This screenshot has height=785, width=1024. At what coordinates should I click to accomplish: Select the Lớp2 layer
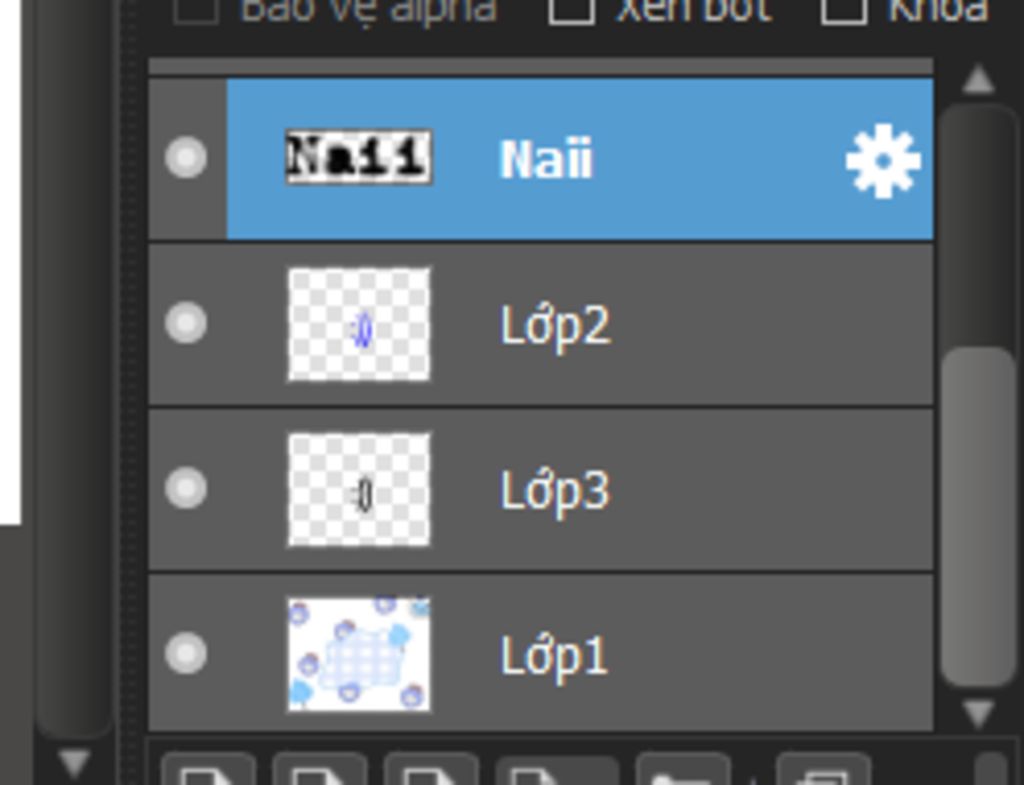541,325
